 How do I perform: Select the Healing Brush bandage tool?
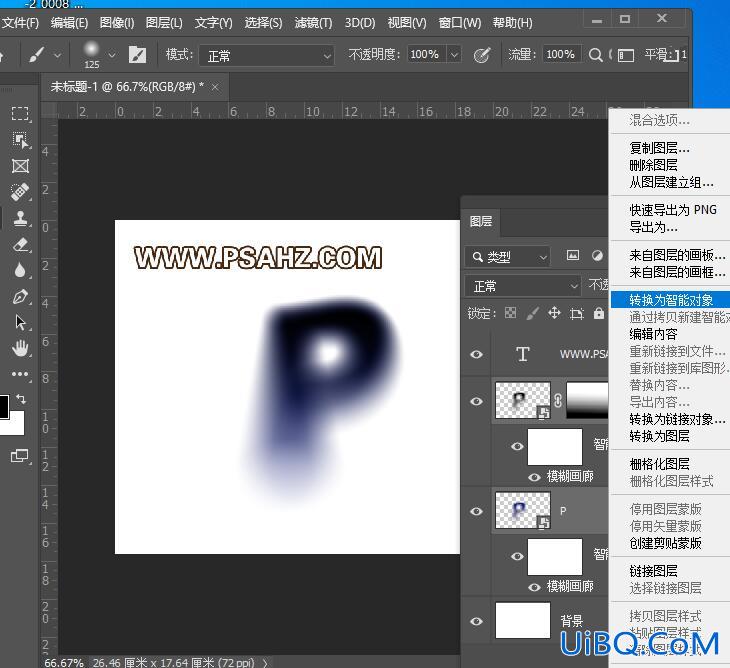pos(20,192)
